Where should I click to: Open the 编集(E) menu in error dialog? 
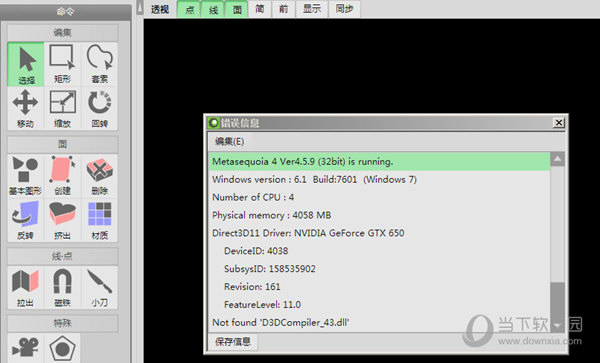[x=230, y=142]
